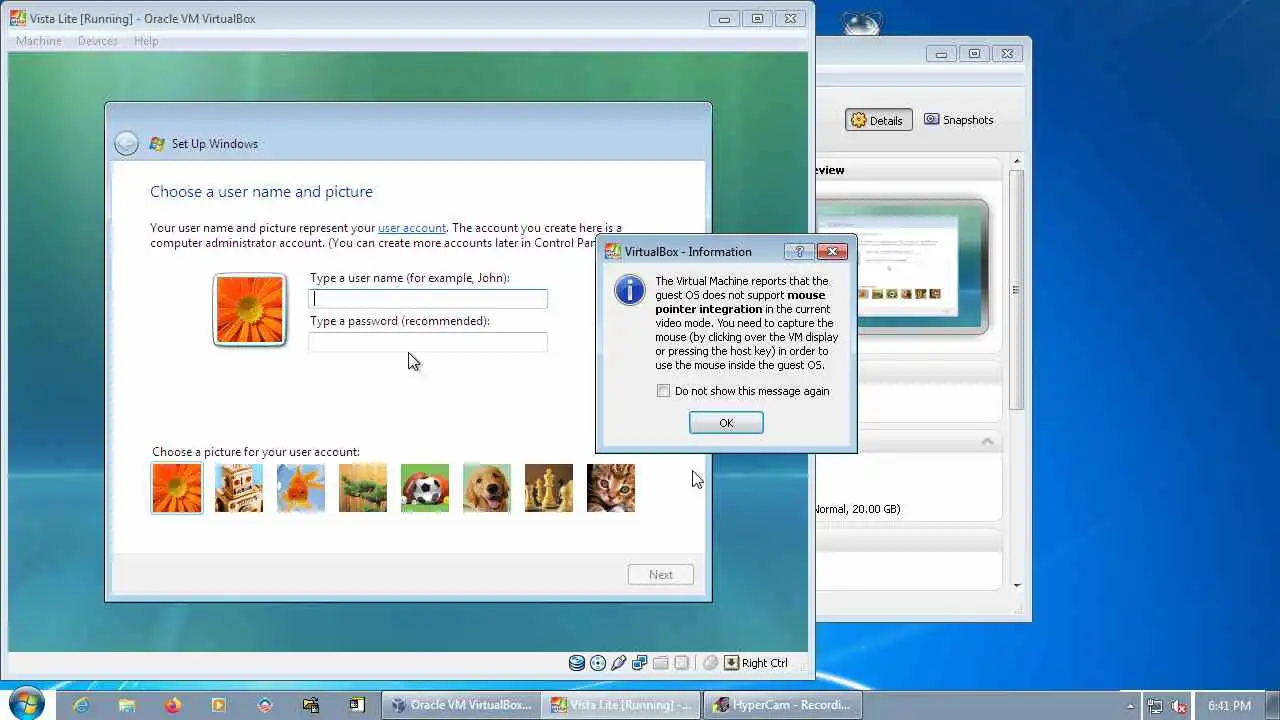Switch to Details view in VirtualBox Manager
The height and width of the screenshot is (720, 1280).
coord(878,120)
